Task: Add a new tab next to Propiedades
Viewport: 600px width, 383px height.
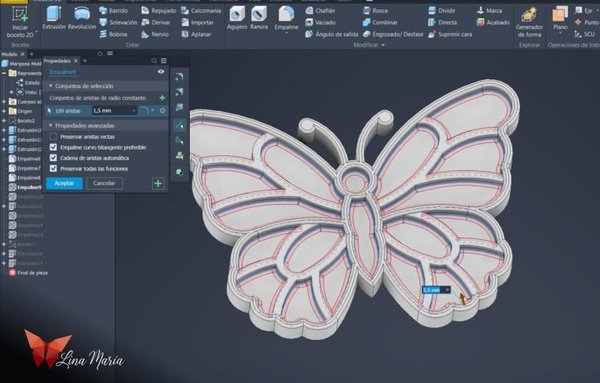Action: pyautogui.click(x=85, y=60)
